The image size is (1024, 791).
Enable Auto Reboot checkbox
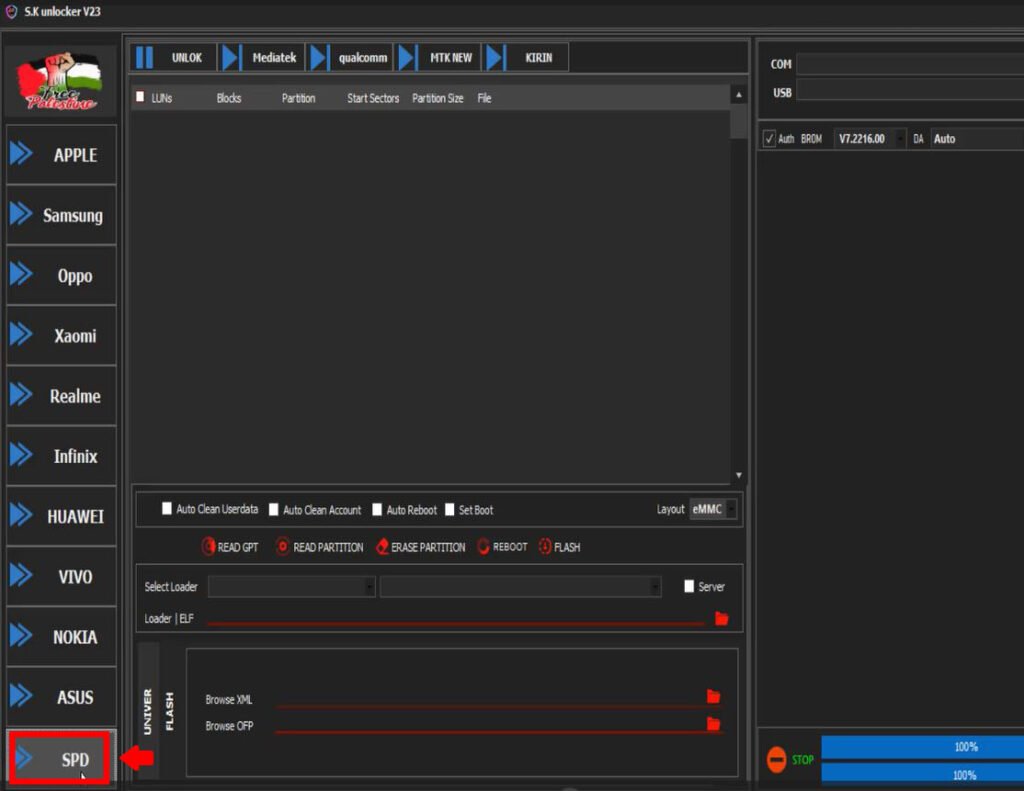[x=377, y=509]
